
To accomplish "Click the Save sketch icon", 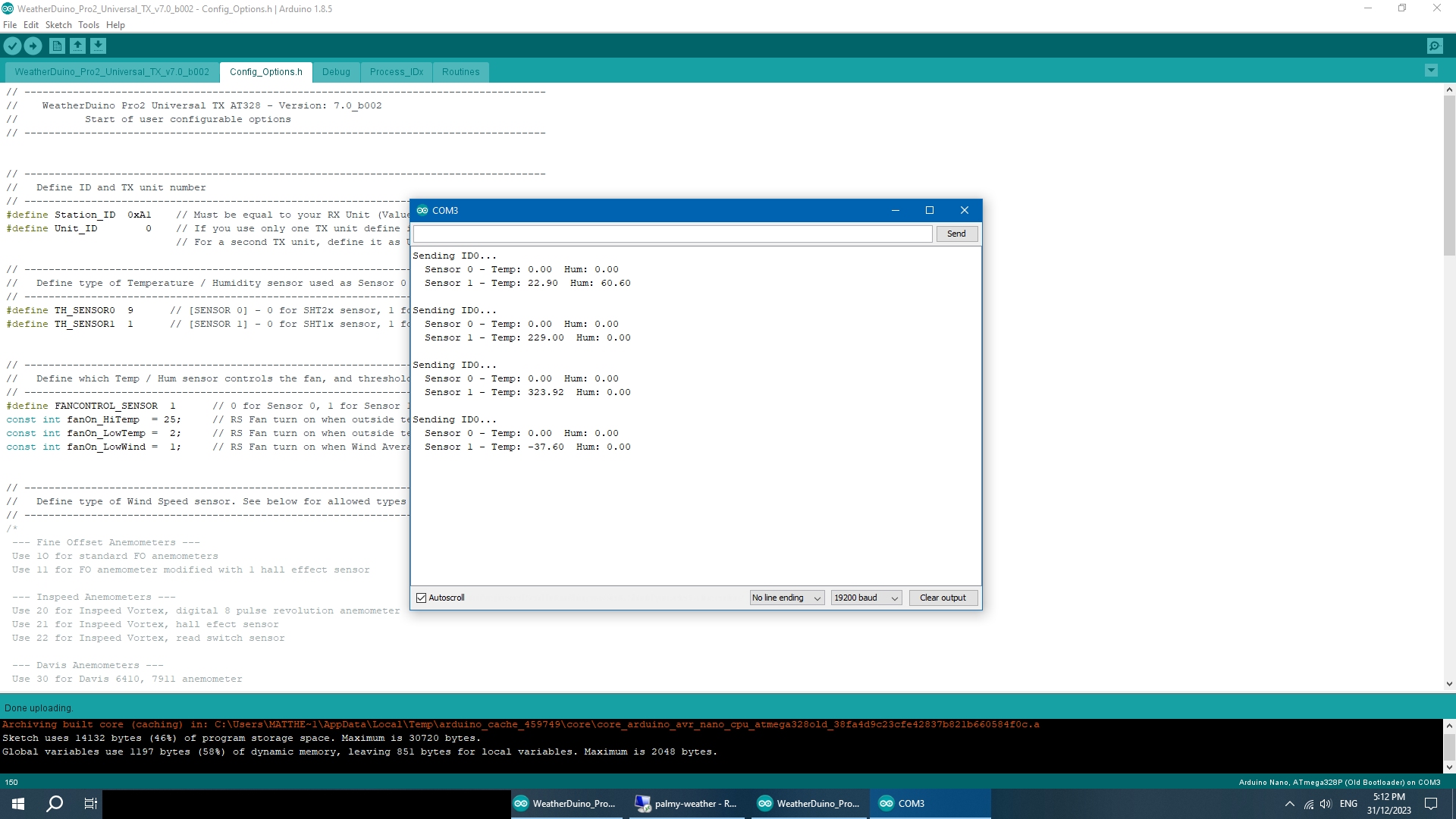I will point(98,46).
